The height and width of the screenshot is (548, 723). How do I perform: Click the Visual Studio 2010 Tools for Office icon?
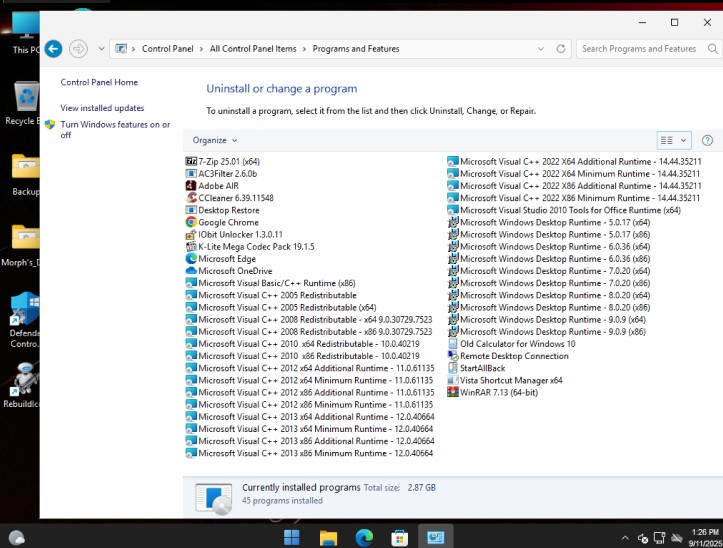(x=453, y=210)
